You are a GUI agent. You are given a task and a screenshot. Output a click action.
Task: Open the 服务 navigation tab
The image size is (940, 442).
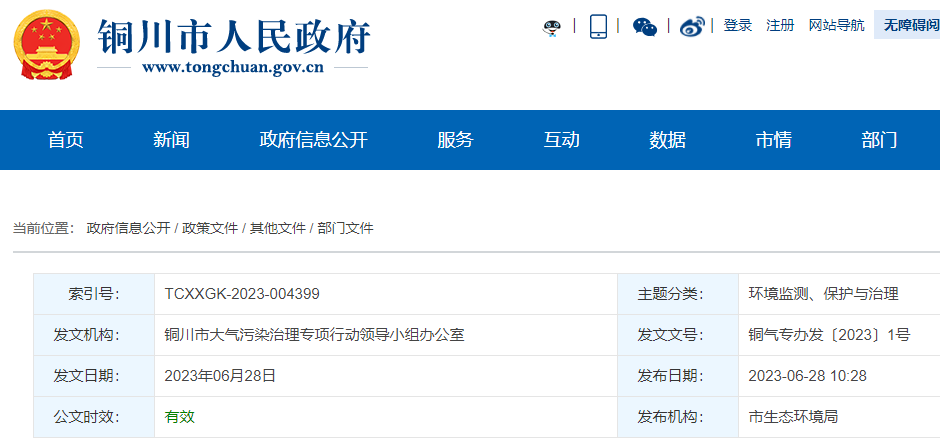coord(455,140)
